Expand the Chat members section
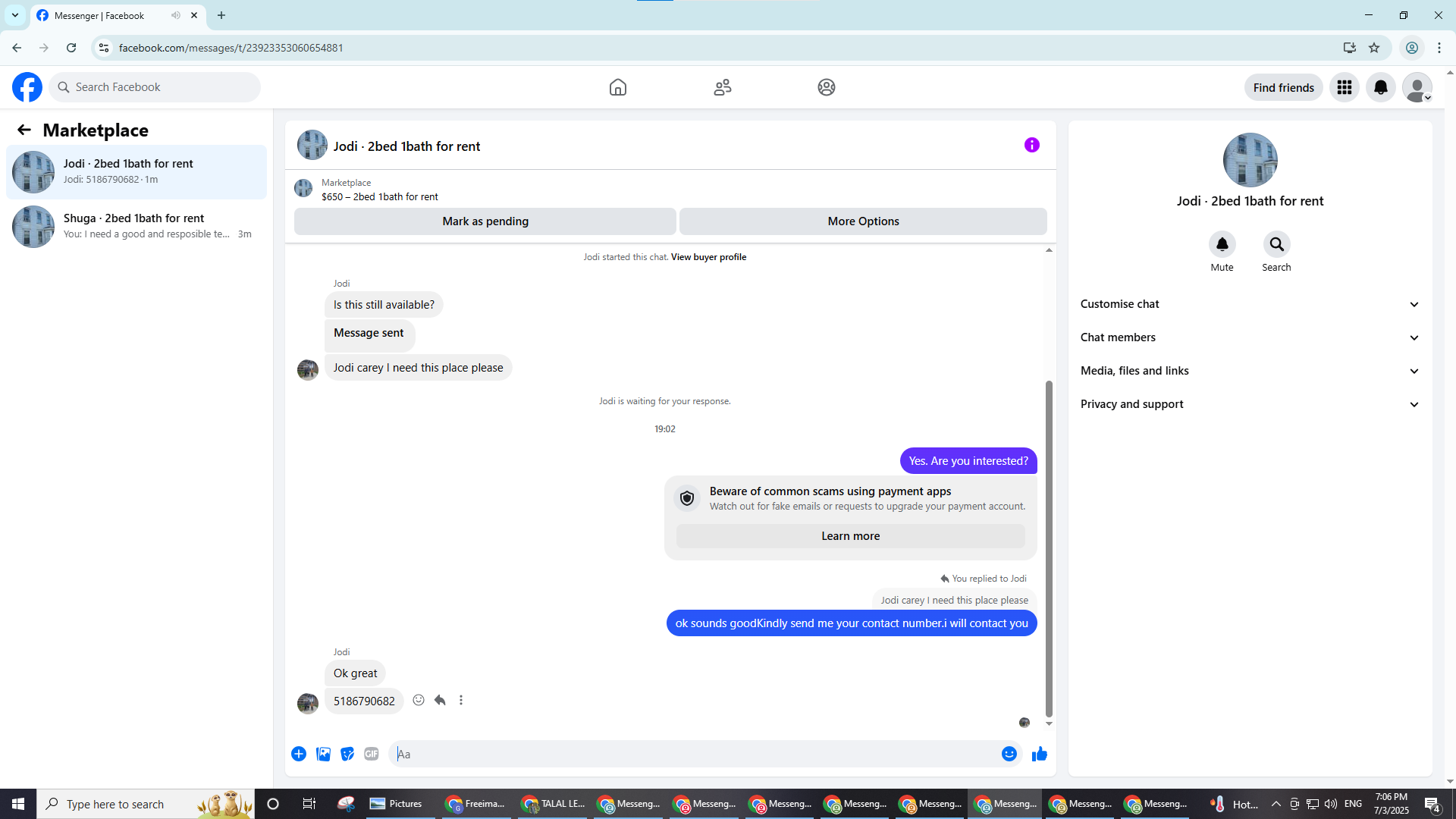Image resolution: width=1456 pixels, height=819 pixels. [x=1250, y=337]
